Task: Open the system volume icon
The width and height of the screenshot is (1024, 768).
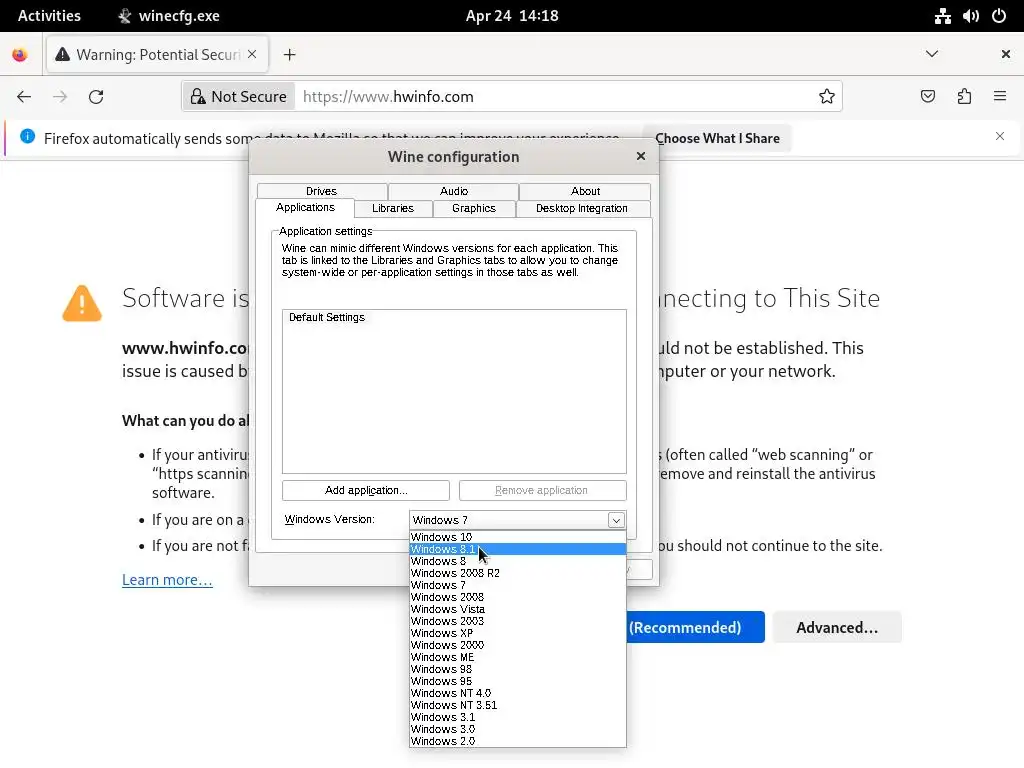Action: pyautogui.click(x=970, y=16)
